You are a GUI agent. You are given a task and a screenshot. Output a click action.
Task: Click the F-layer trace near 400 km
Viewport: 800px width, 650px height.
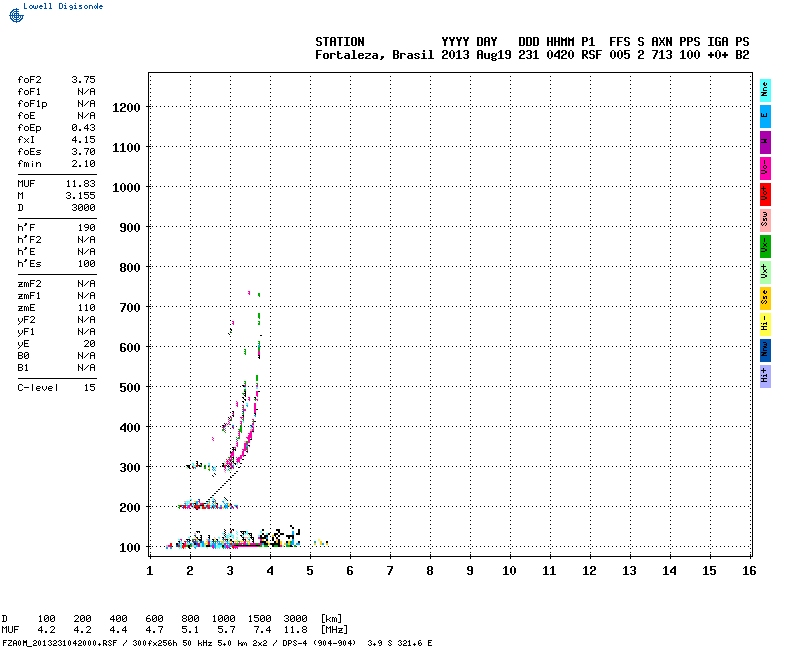pos(252,428)
